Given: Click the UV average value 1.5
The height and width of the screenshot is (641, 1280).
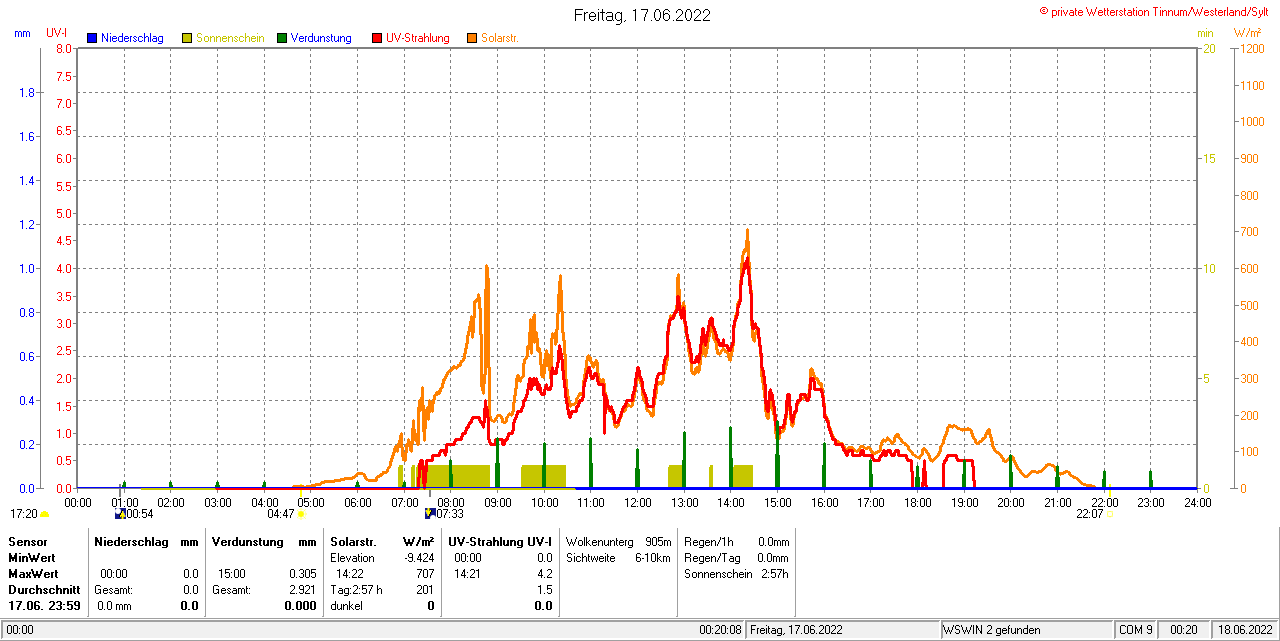Looking at the screenshot, I should pos(544,589).
